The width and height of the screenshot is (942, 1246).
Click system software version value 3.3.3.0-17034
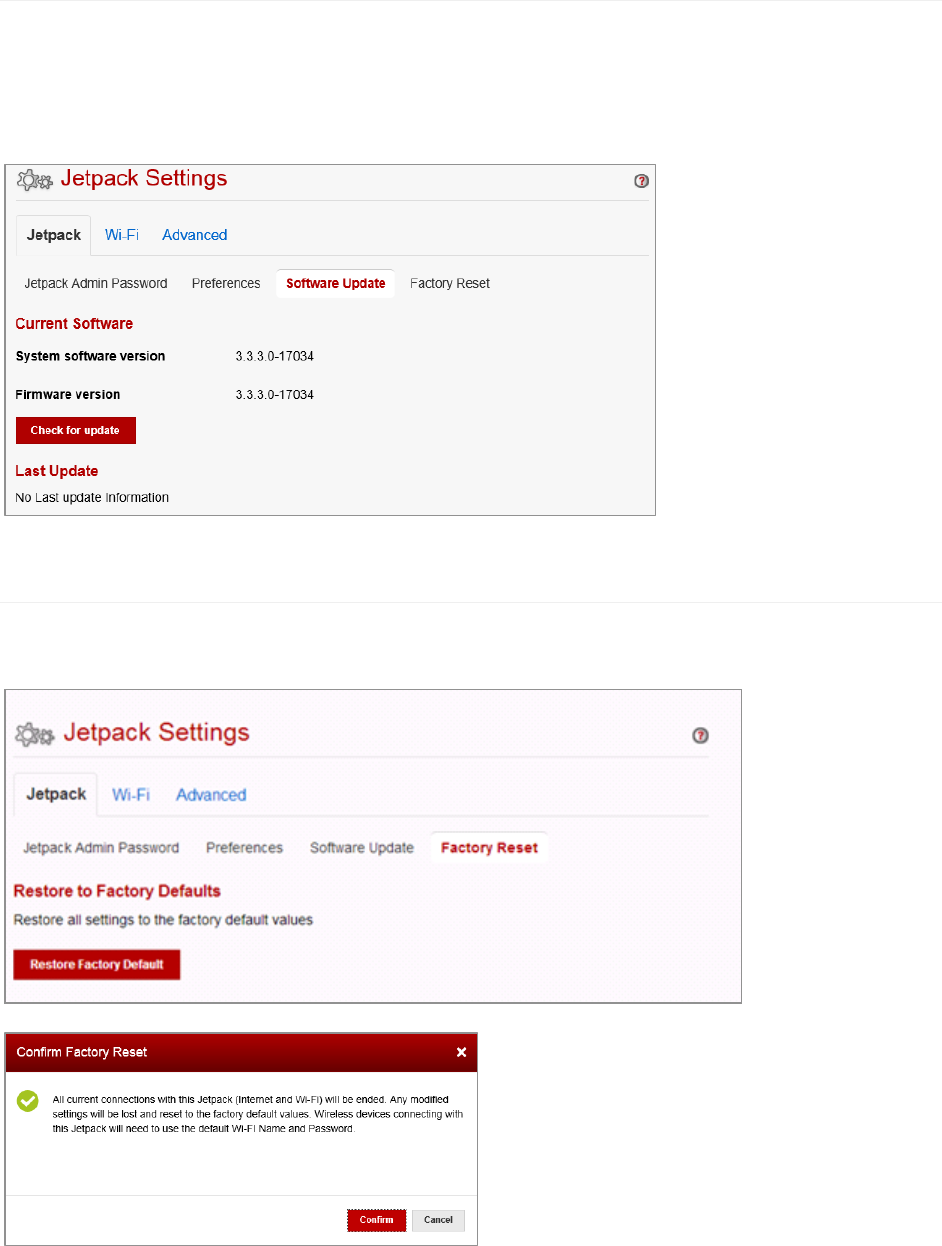click(x=275, y=356)
